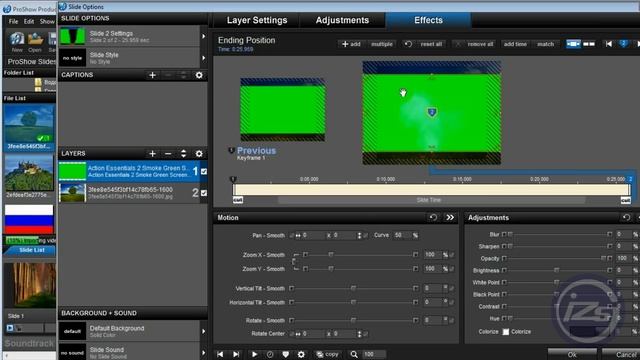Open the Edit menu in ProShow window
This screenshot has width=640, height=360.
point(29,21)
